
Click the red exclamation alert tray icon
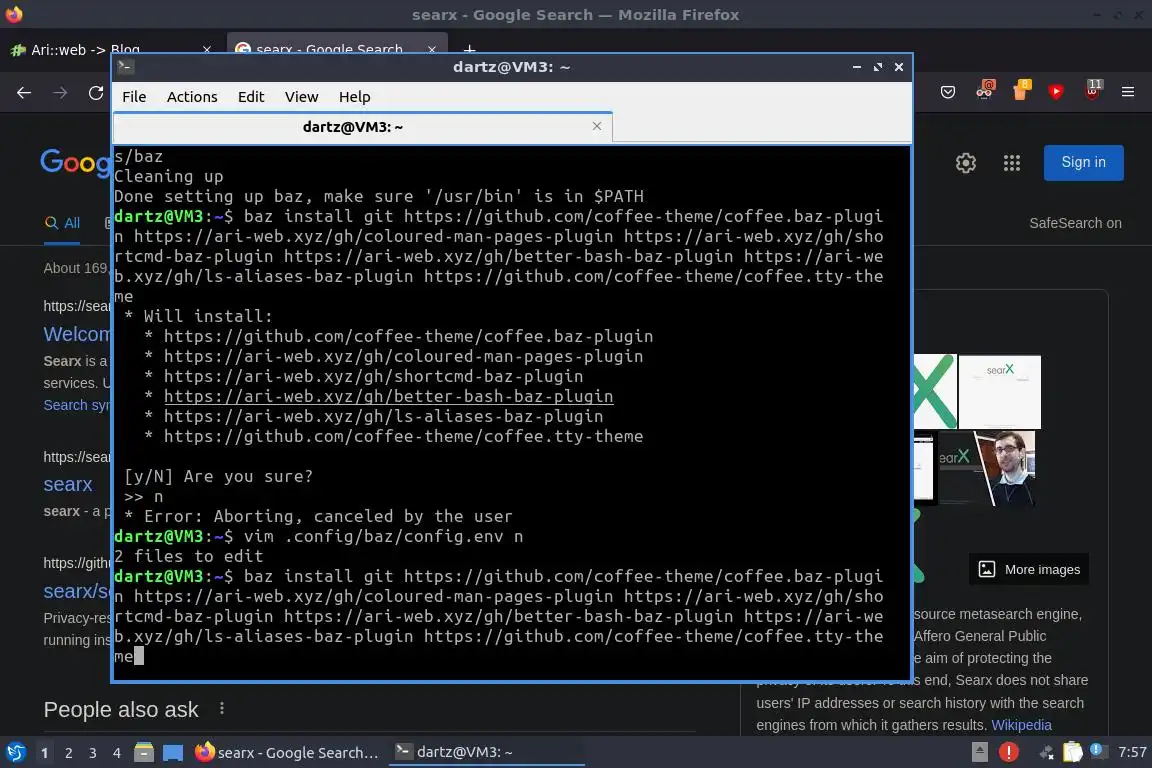(1009, 752)
